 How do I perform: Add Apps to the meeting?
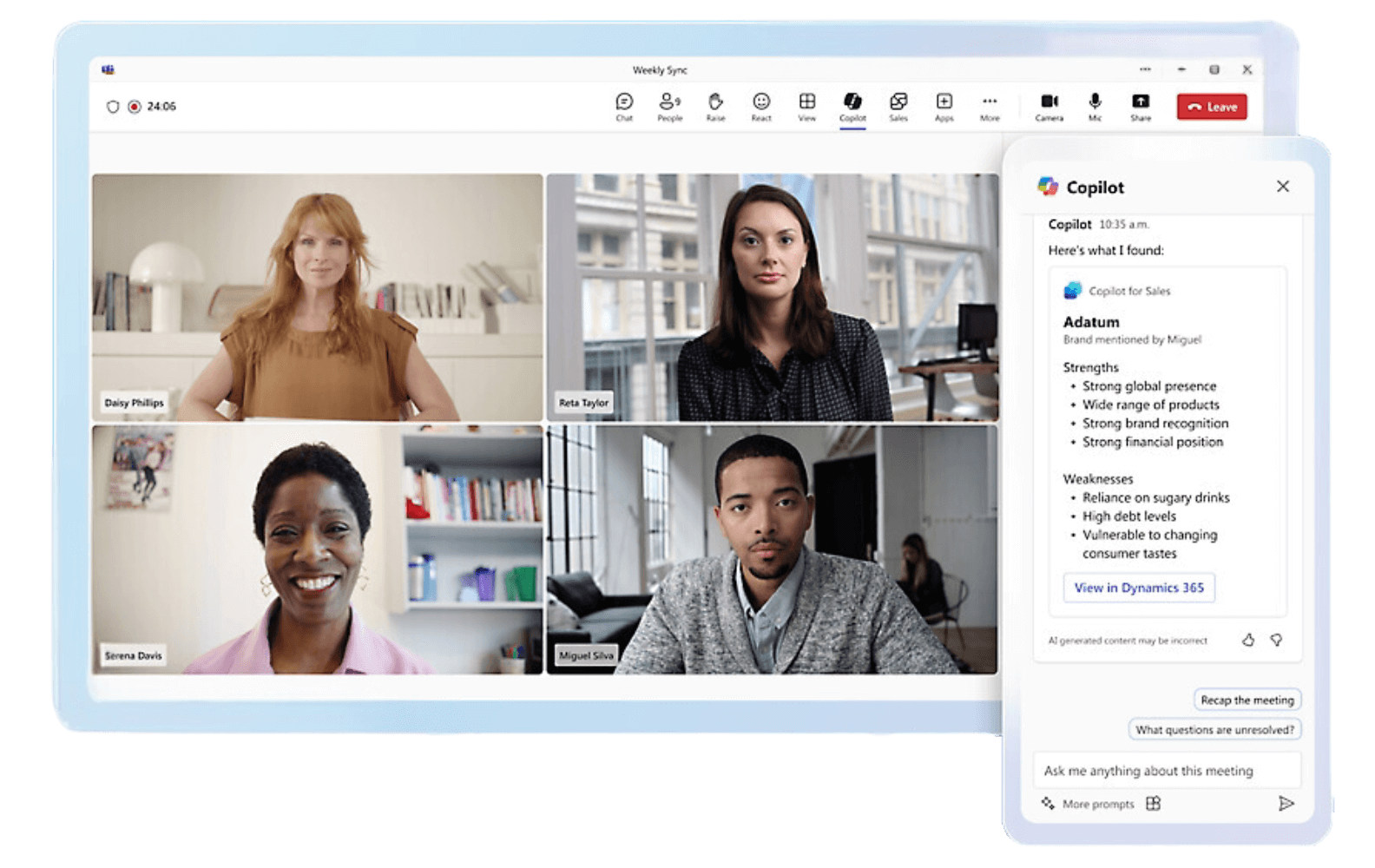pyautogui.click(x=944, y=107)
